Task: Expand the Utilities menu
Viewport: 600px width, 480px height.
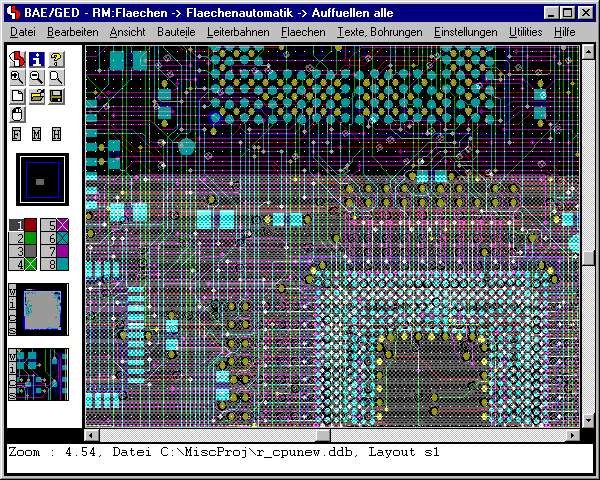Action: tap(526, 32)
